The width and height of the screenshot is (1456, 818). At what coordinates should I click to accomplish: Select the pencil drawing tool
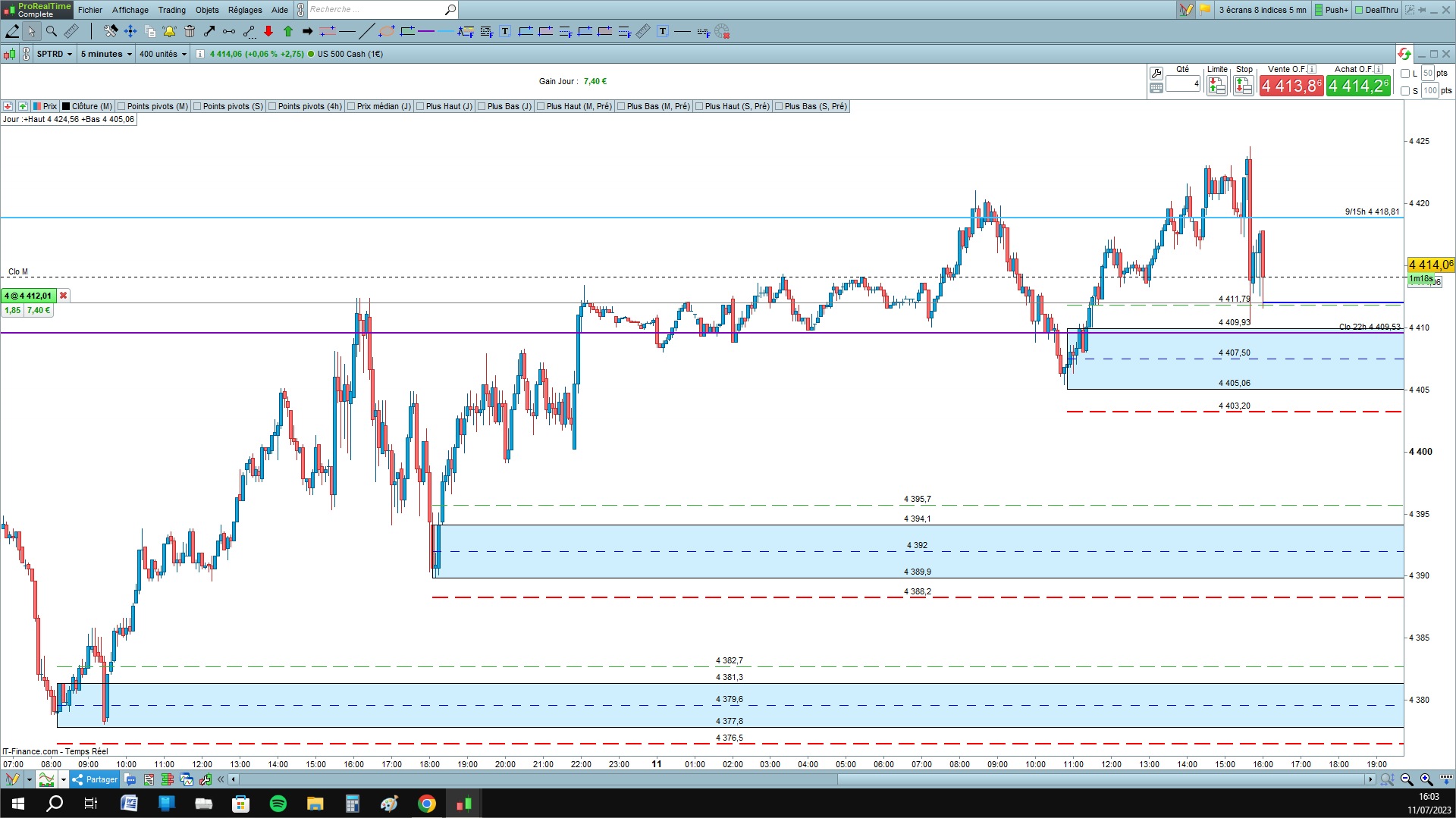click(x=12, y=31)
